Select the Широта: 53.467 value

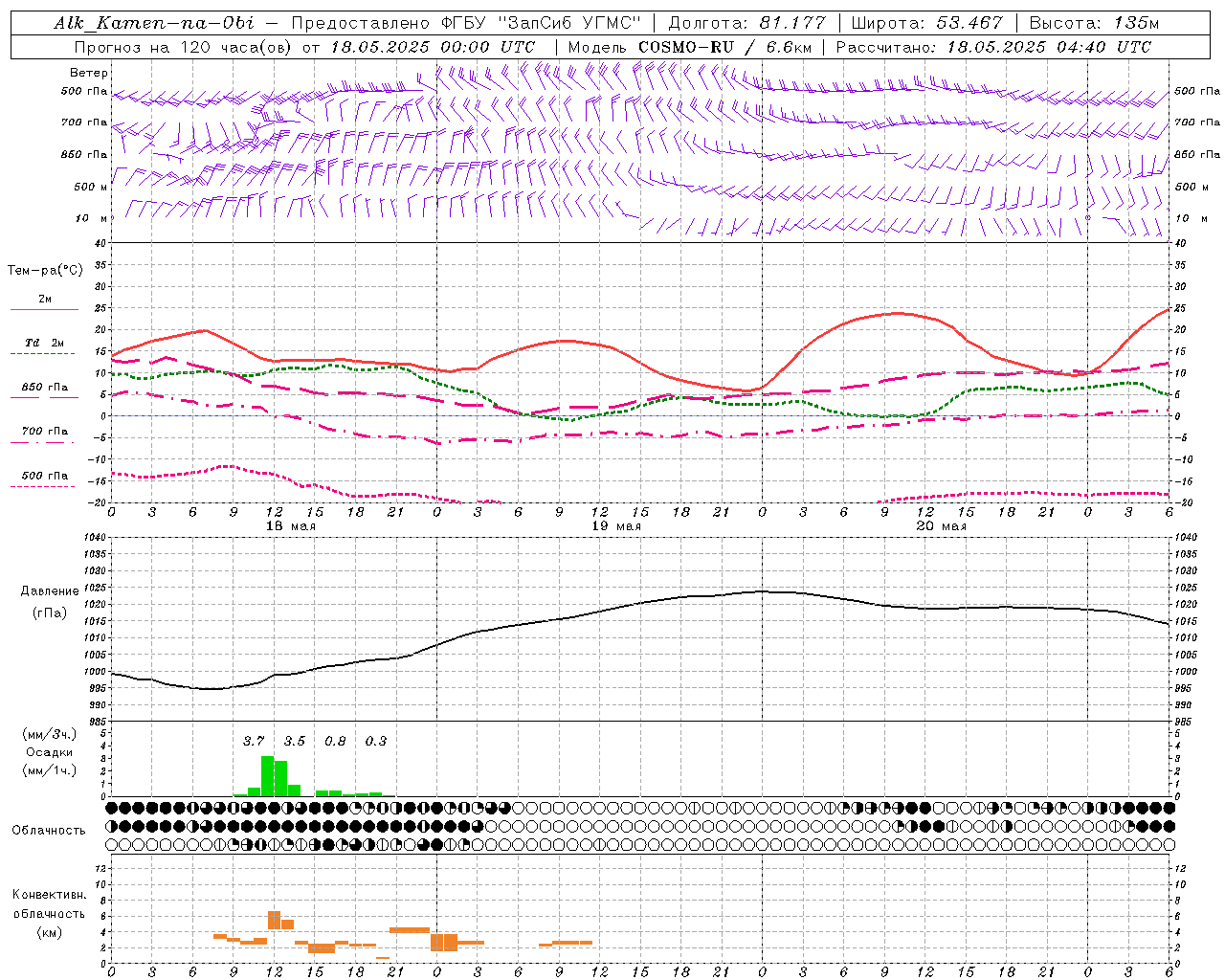click(926, 23)
